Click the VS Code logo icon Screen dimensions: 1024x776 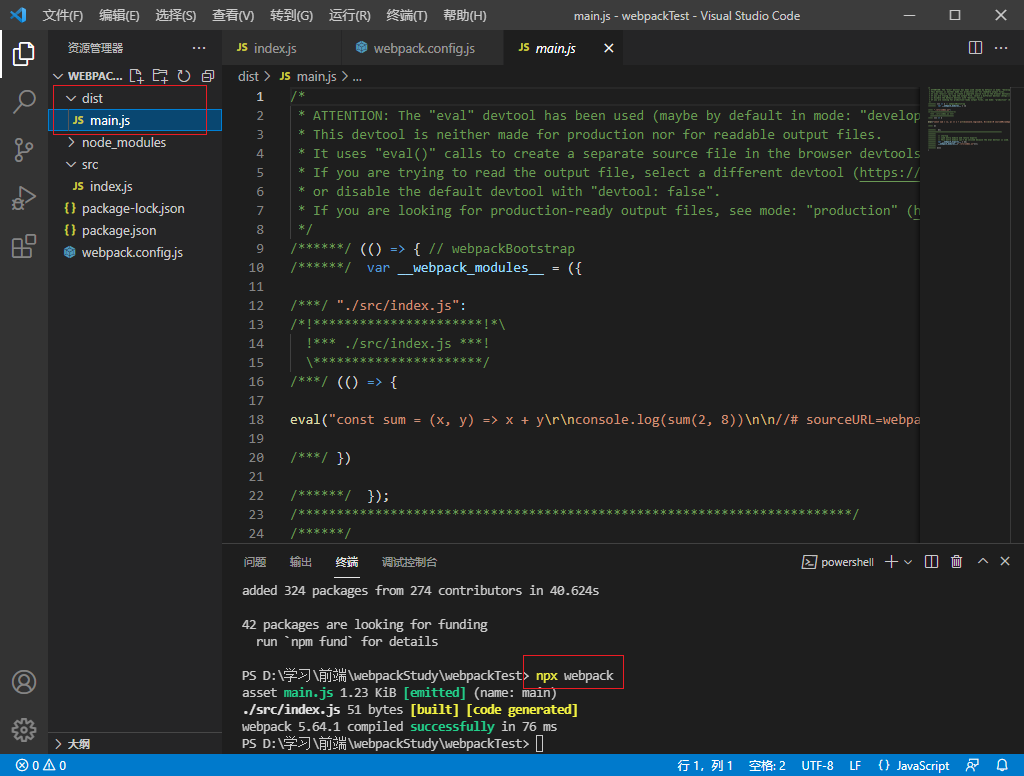click(x=18, y=15)
